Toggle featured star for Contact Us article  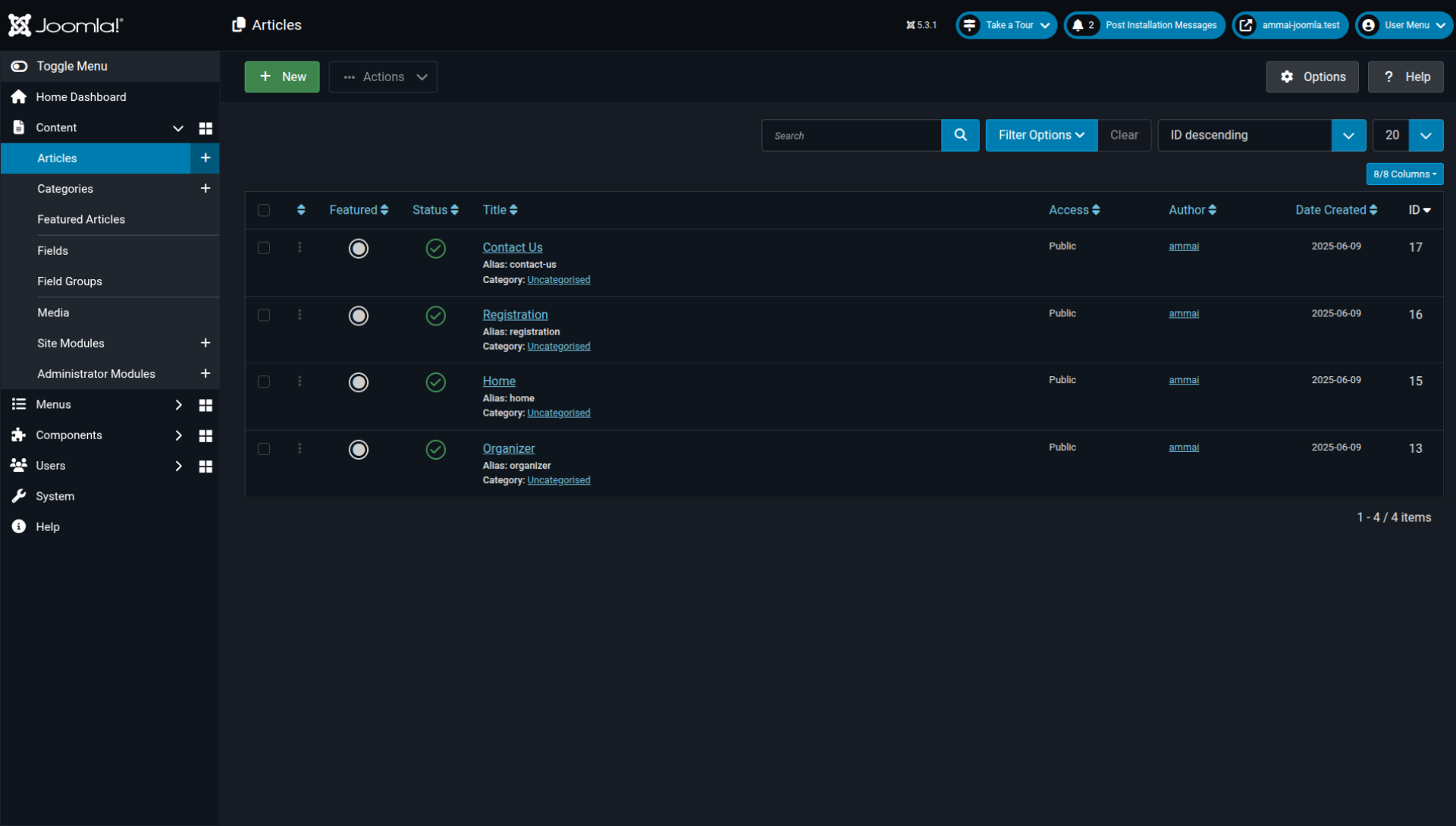coord(359,249)
